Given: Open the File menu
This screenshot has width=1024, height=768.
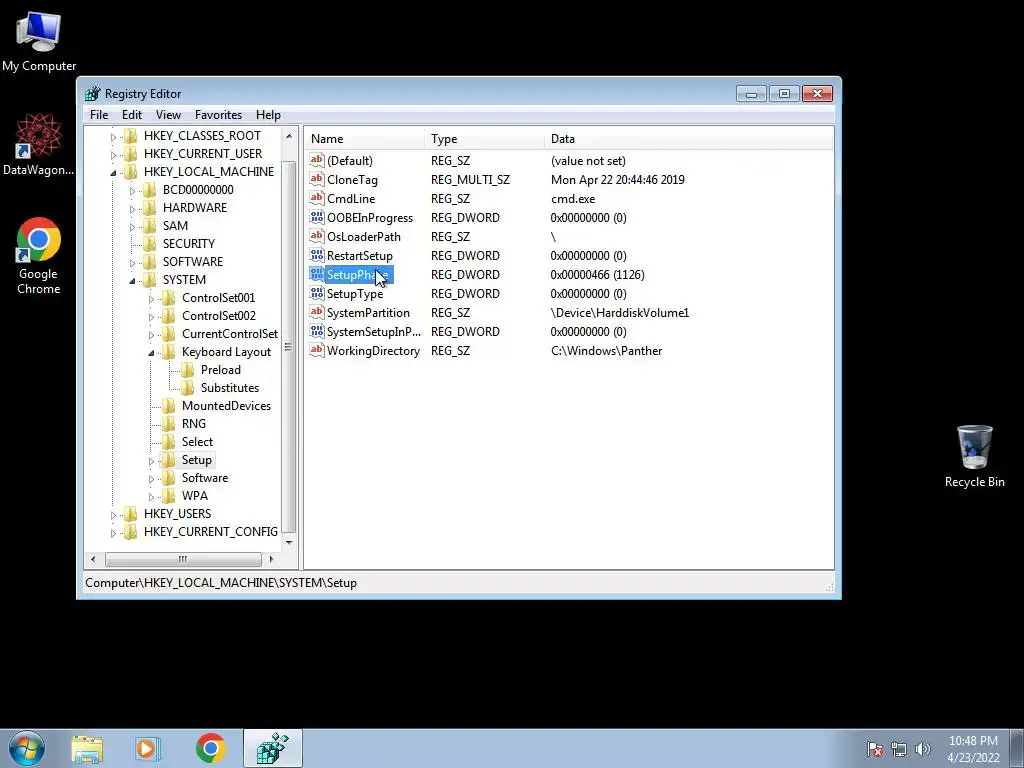Looking at the screenshot, I should (99, 115).
